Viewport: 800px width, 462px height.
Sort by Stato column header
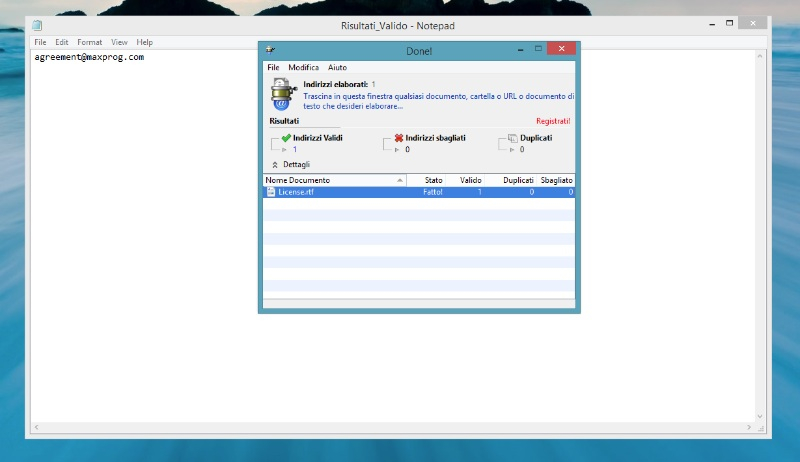[433, 180]
